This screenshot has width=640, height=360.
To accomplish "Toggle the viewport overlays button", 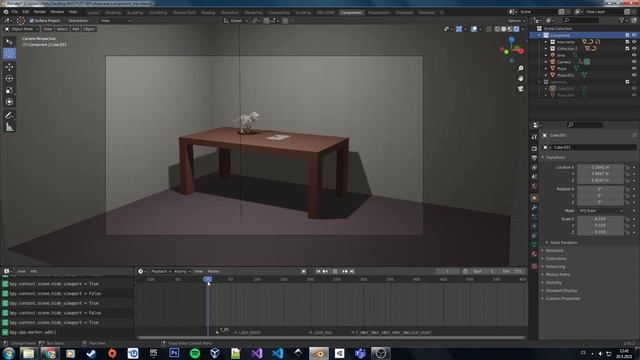I will click(x=474, y=29).
